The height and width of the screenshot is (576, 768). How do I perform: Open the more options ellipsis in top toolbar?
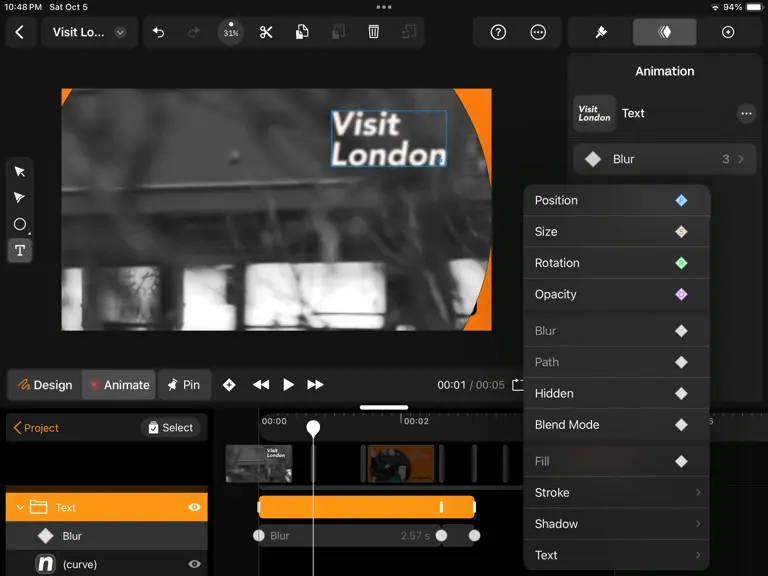[x=538, y=32]
